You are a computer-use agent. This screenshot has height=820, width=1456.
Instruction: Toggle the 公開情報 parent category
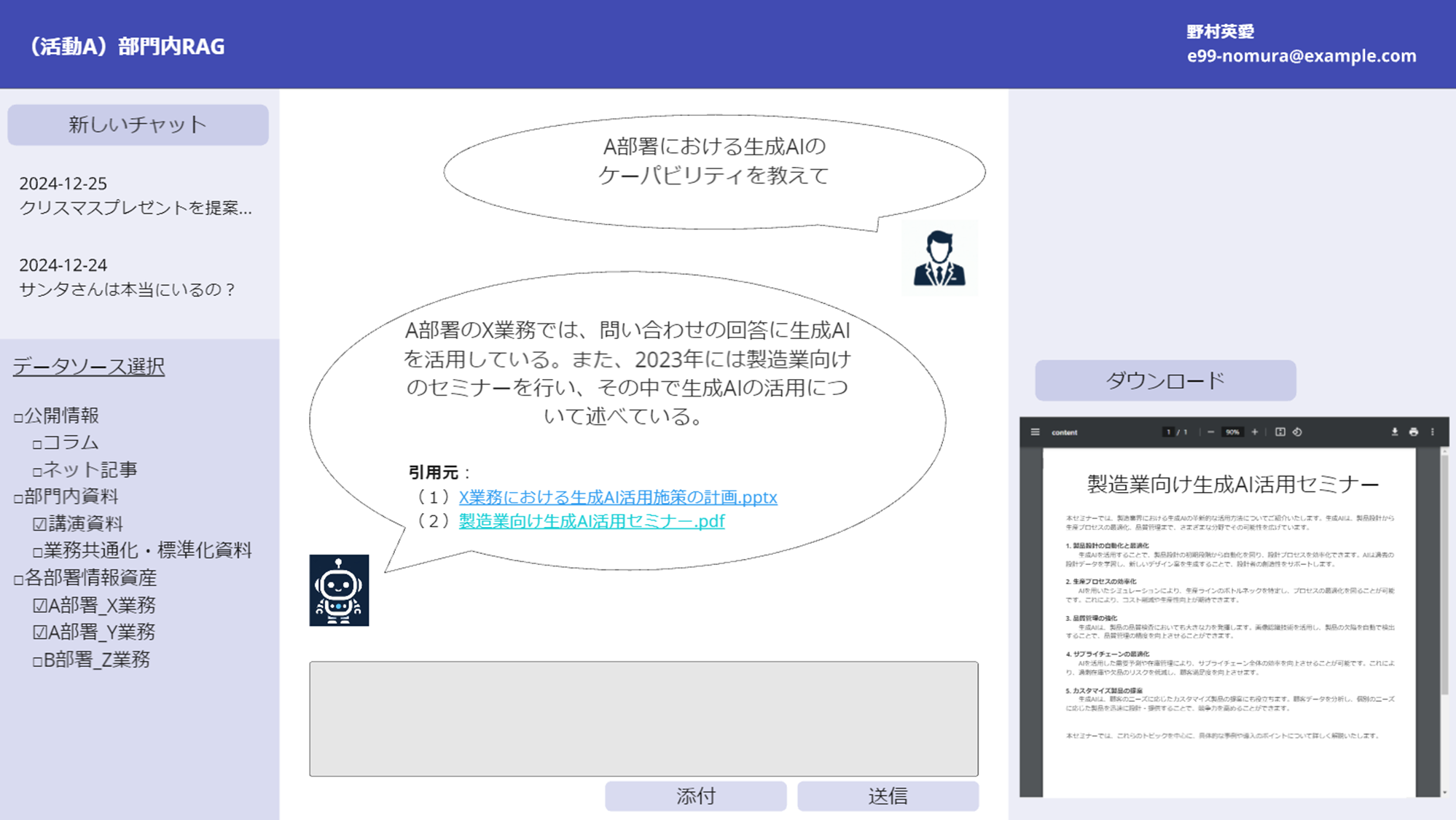(x=19, y=417)
